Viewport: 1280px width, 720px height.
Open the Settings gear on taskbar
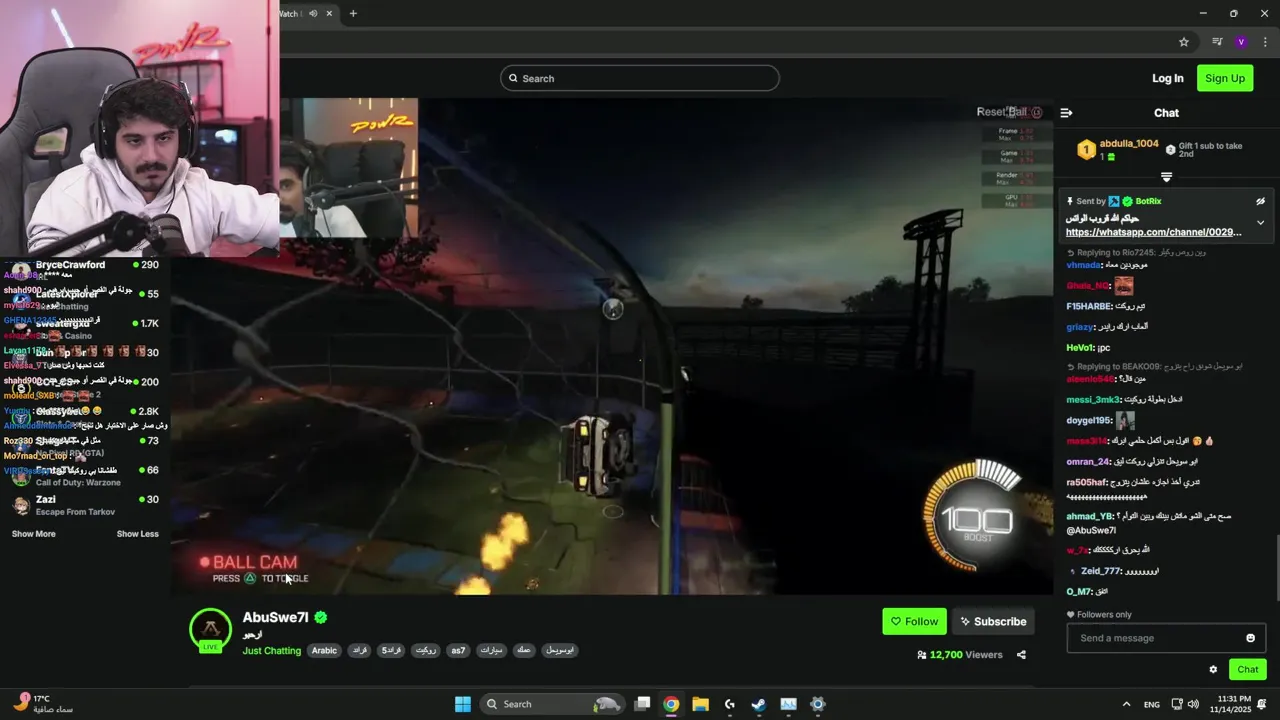point(818,704)
